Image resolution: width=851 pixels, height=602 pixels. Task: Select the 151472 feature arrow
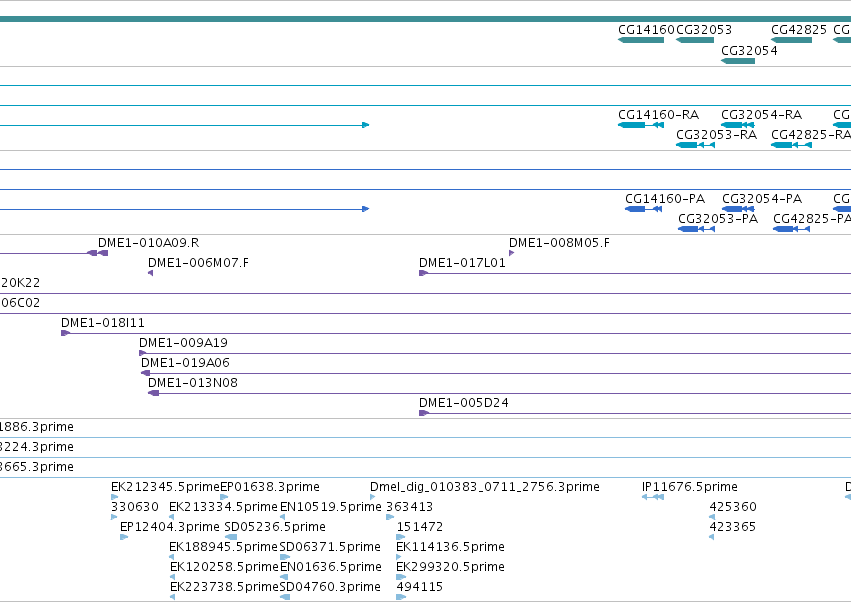click(401, 537)
